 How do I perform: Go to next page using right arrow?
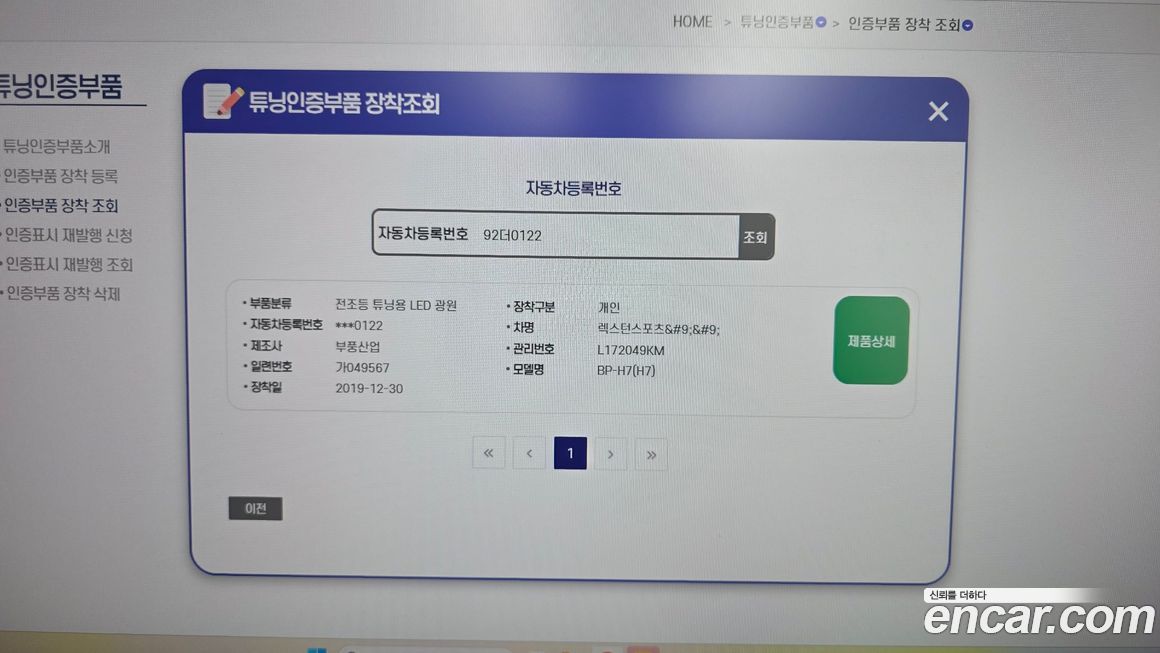[x=610, y=454]
